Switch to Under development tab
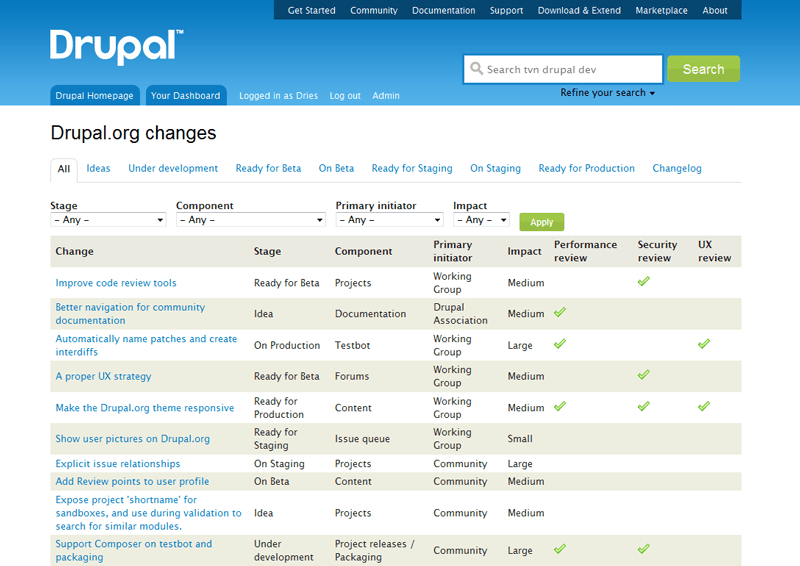Screen dimensions: 800x566 173,168
